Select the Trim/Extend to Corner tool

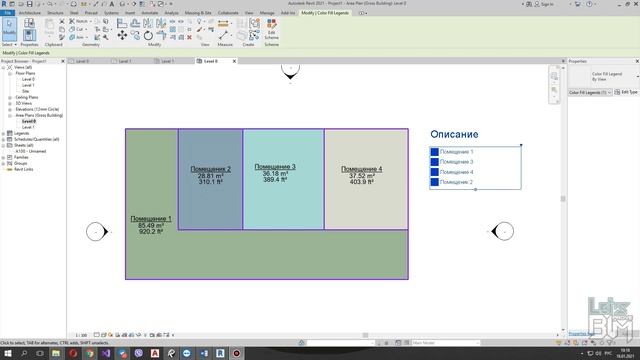point(161,36)
